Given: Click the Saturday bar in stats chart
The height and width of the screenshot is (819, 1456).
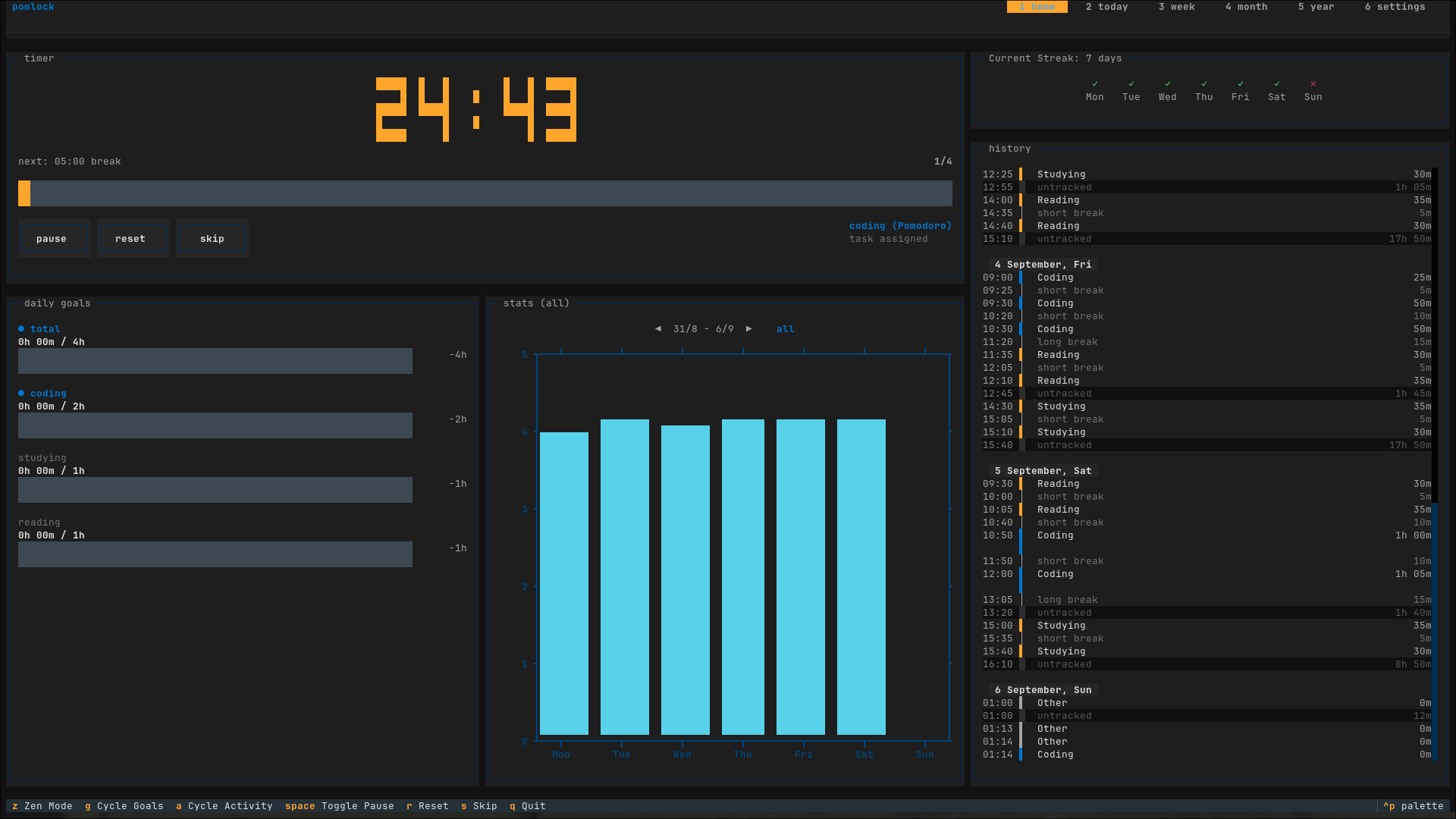Looking at the screenshot, I should (861, 577).
